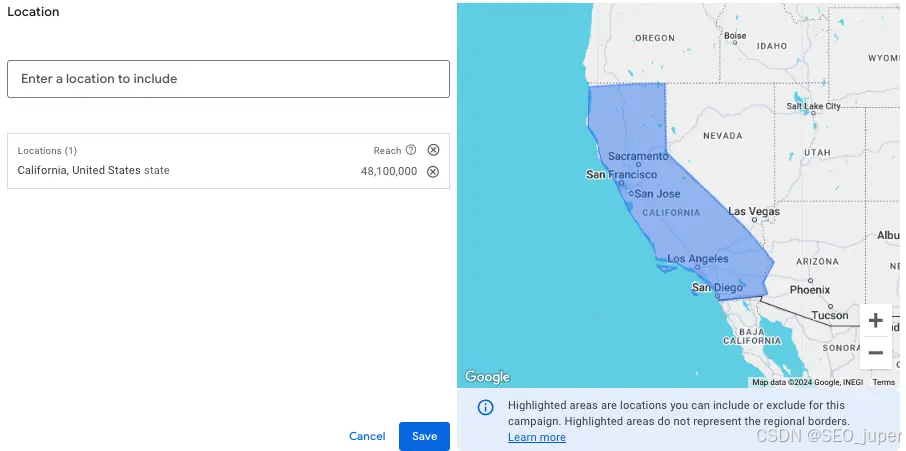Screen dimensions: 906x451
Task: Click the highlighted CALIFORNIA state label
Action: [671, 213]
